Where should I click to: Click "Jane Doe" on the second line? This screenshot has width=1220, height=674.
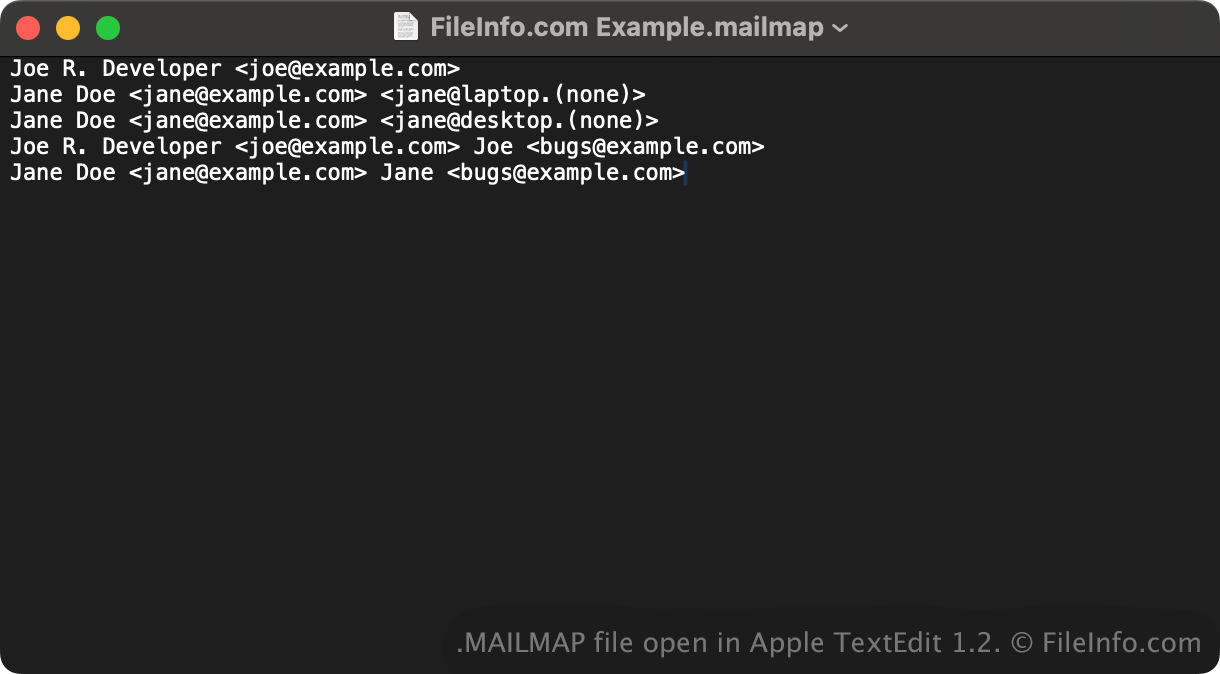62,95
